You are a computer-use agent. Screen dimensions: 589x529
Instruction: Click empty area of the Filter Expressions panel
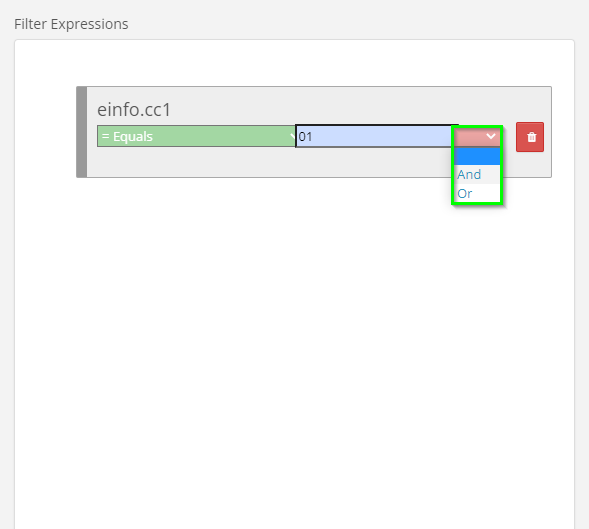tap(294, 338)
